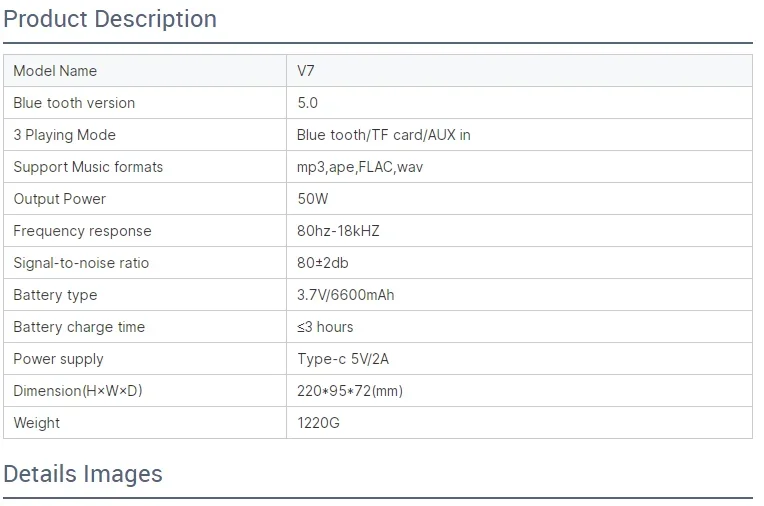The width and height of the screenshot is (764, 506).
Task: Select the Dimension(H×W×D) label
Action: tap(78, 391)
